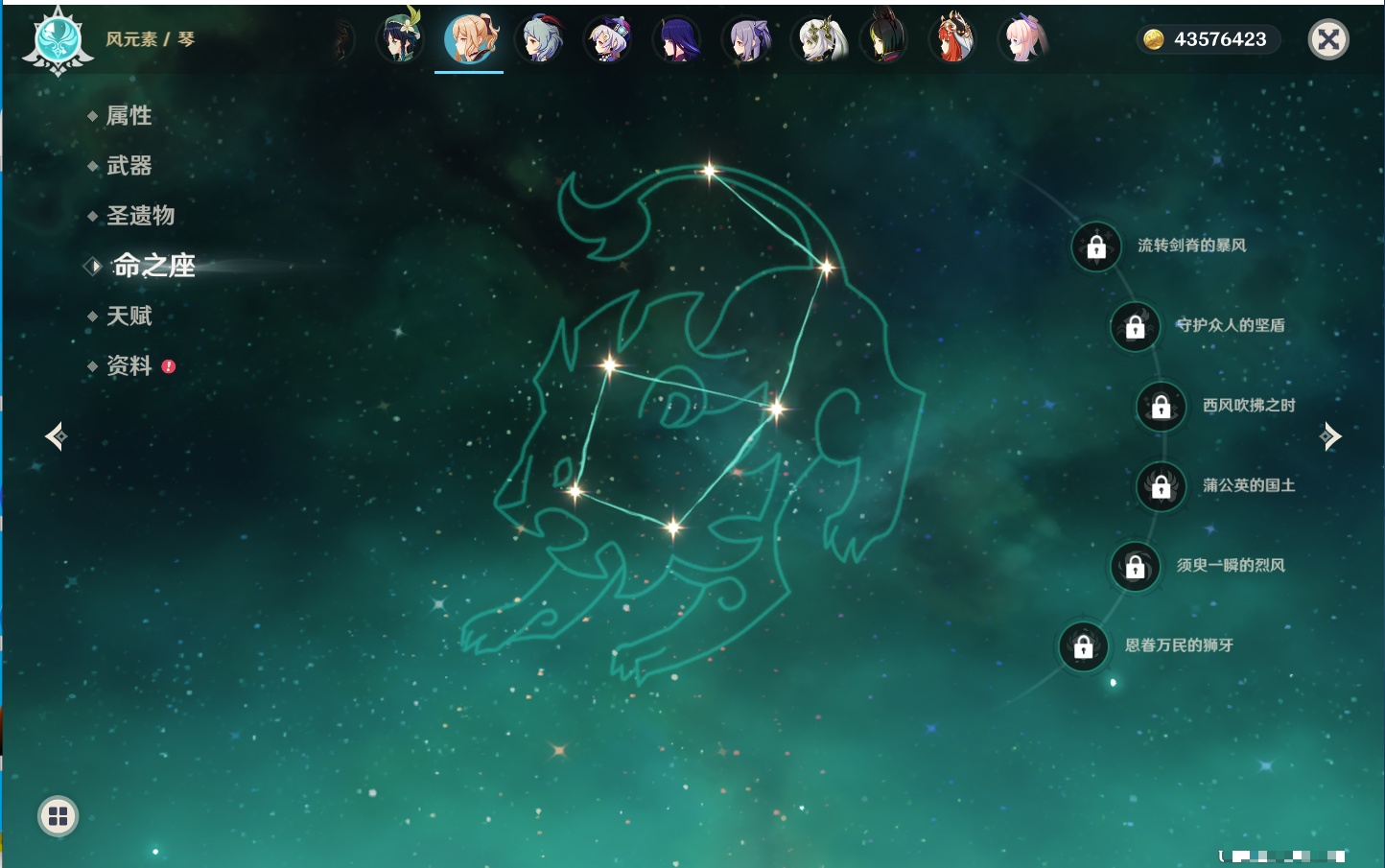
Task: Select Jean's highlighted blonde portrait
Action: (x=470, y=38)
